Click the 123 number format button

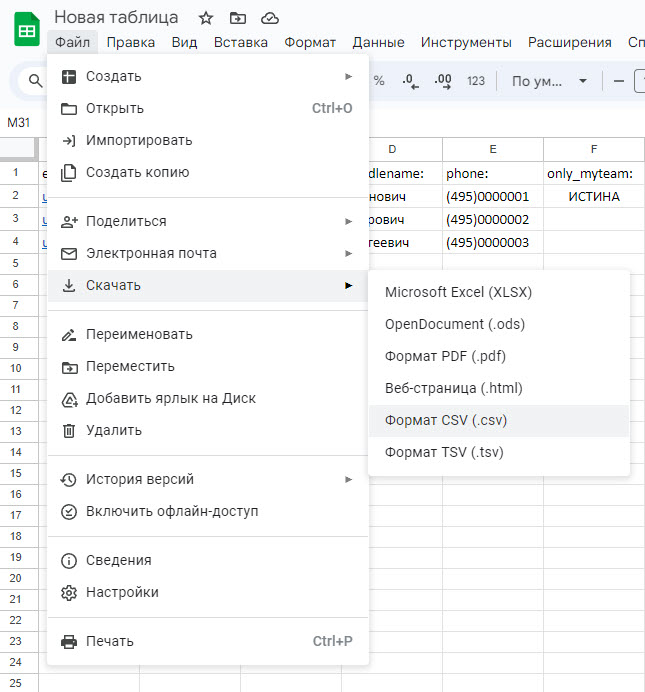tap(476, 81)
